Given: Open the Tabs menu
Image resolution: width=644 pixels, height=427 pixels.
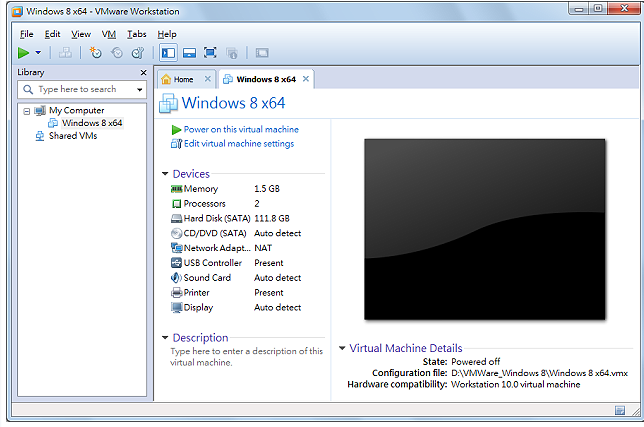Looking at the screenshot, I should (x=137, y=34).
